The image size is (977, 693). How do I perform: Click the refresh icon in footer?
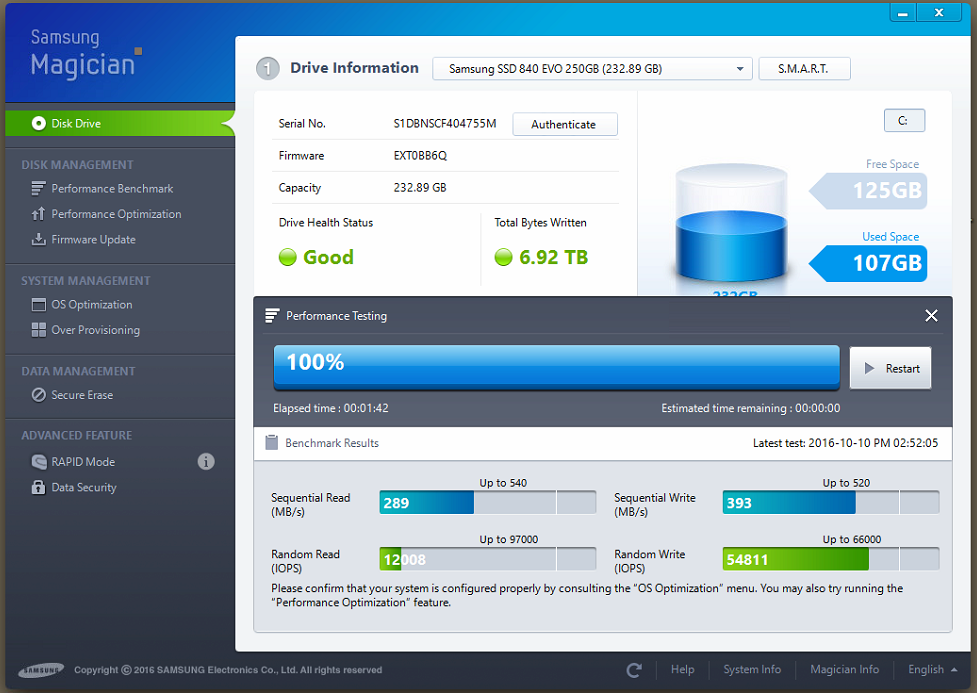(x=634, y=670)
